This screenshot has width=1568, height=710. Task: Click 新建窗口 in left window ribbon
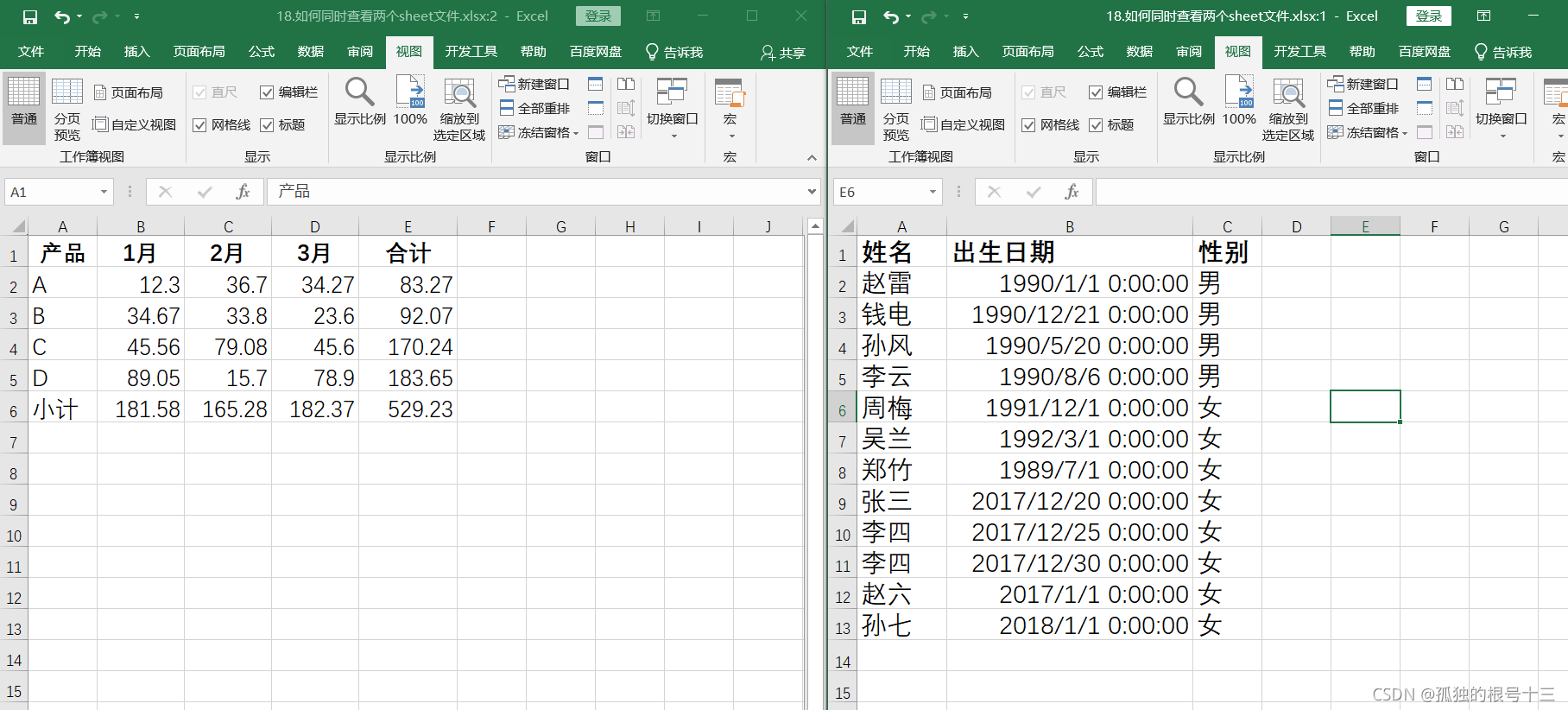pyautogui.click(x=534, y=84)
